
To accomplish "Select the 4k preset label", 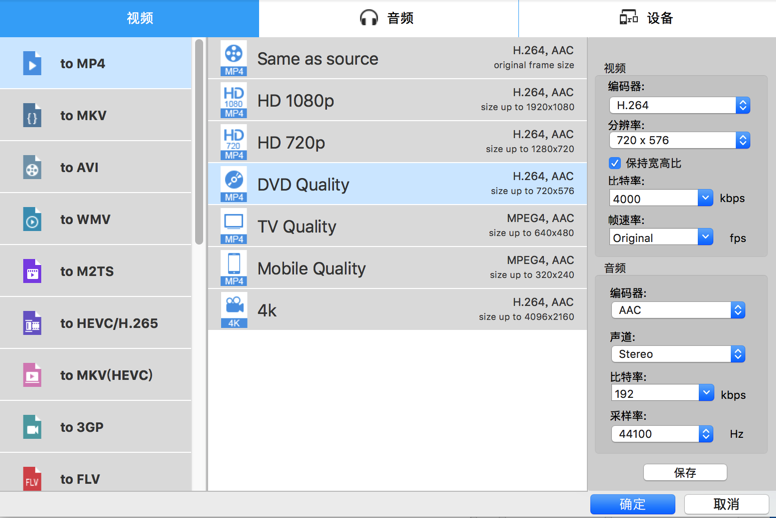I will pos(267,311).
